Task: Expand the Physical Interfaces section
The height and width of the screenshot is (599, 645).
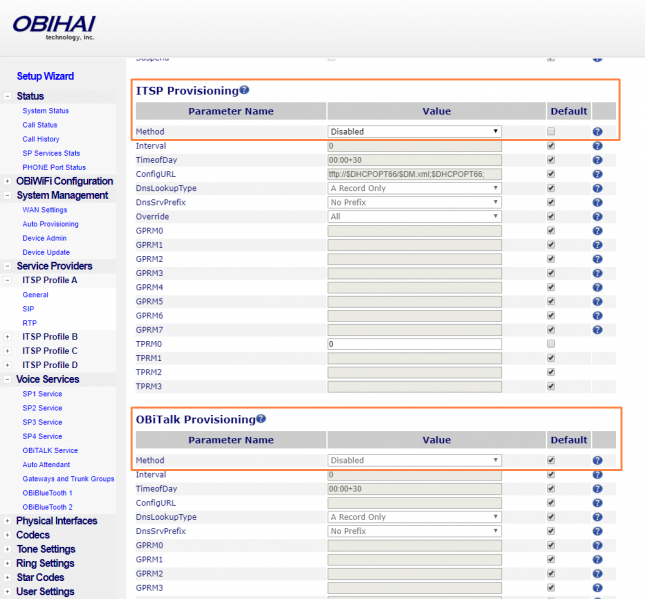Action: (7, 521)
